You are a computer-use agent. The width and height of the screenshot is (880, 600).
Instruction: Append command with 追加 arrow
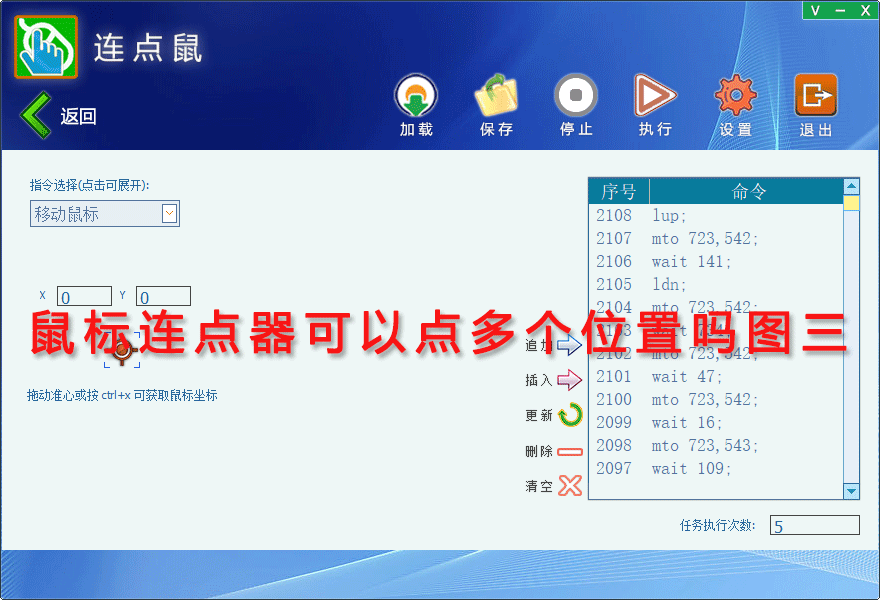[x=569, y=345]
